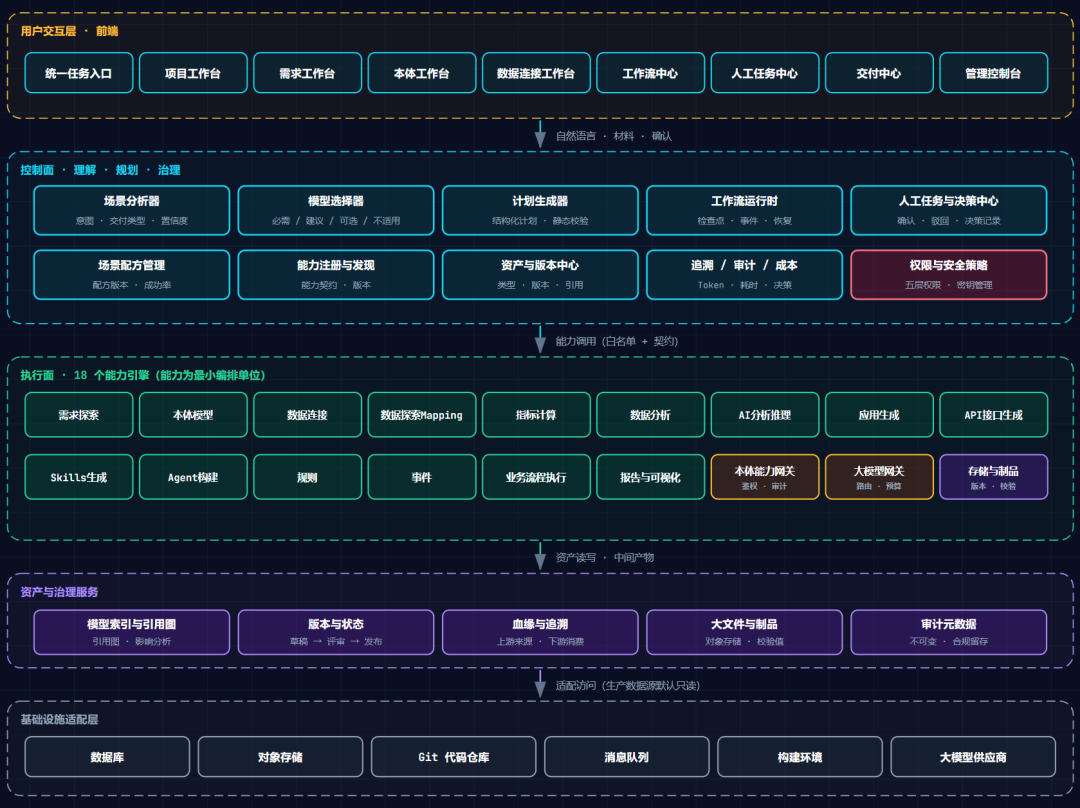Click the 血缘与追溯 service card
The width and height of the screenshot is (1080, 808).
(x=540, y=632)
